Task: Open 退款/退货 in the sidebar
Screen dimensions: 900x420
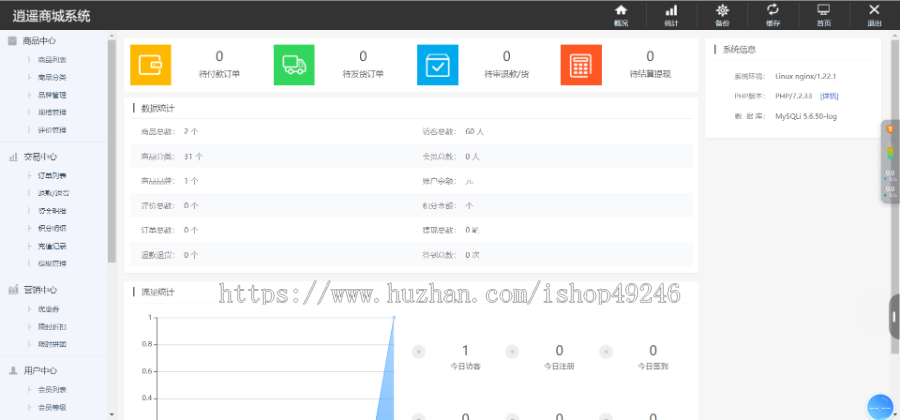Action: click(x=53, y=193)
